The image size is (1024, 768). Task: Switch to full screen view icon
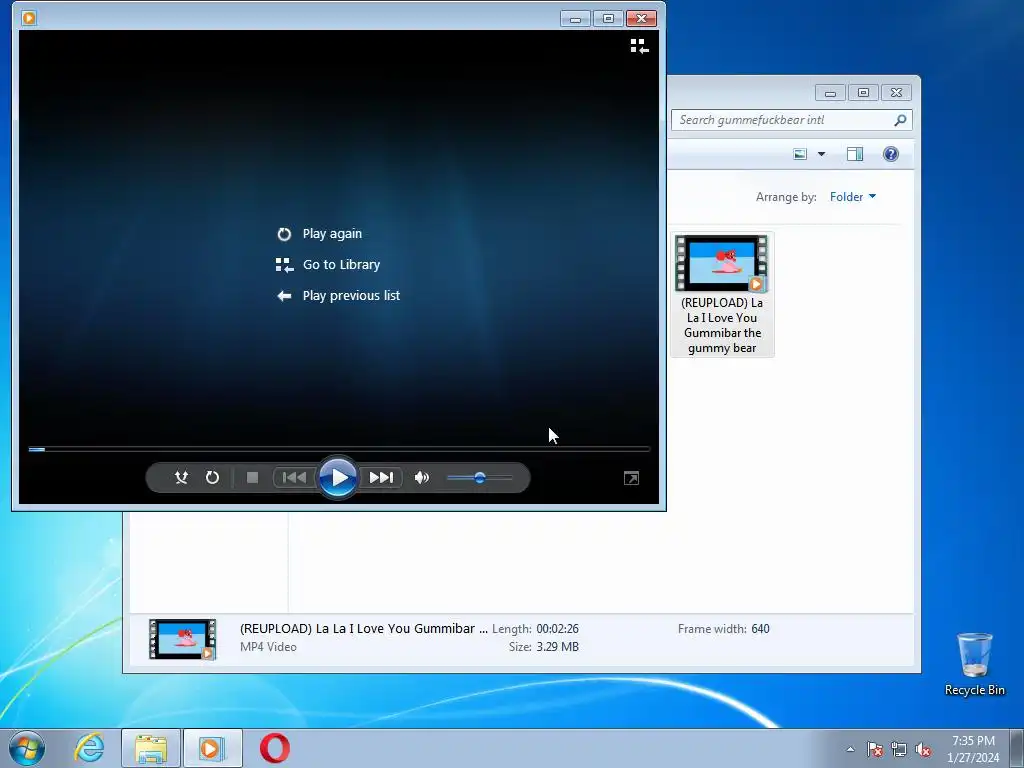(631, 478)
